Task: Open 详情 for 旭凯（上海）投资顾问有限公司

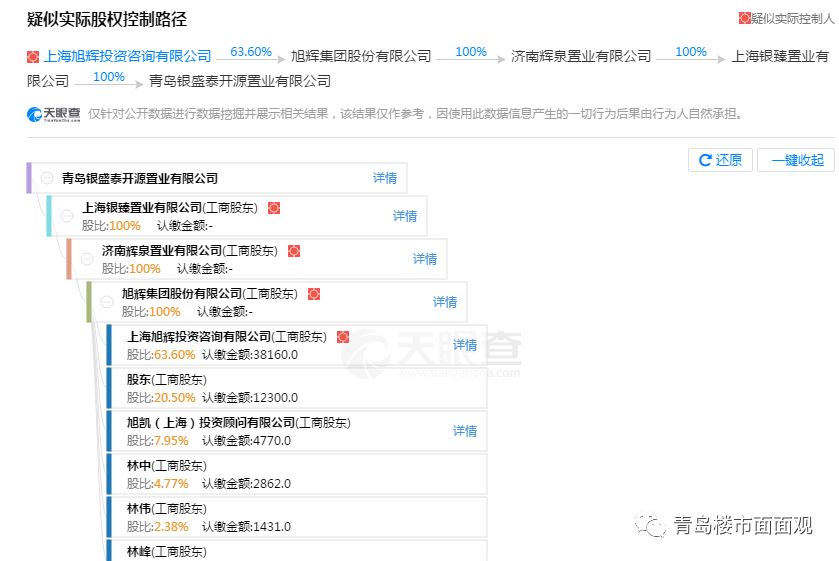Action: pyautogui.click(x=465, y=431)
